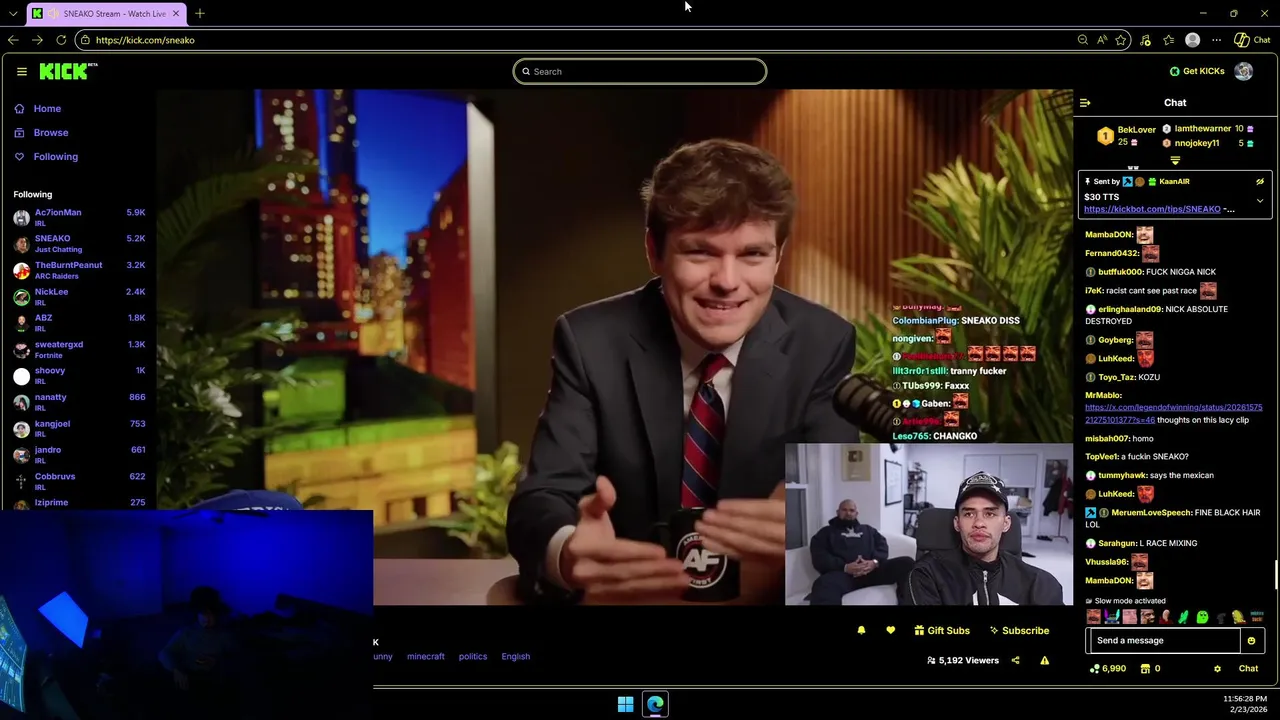The height and width of the screenshot is (720, 1280).
Task: Open browser profile icon
Action: (1192, 40)
